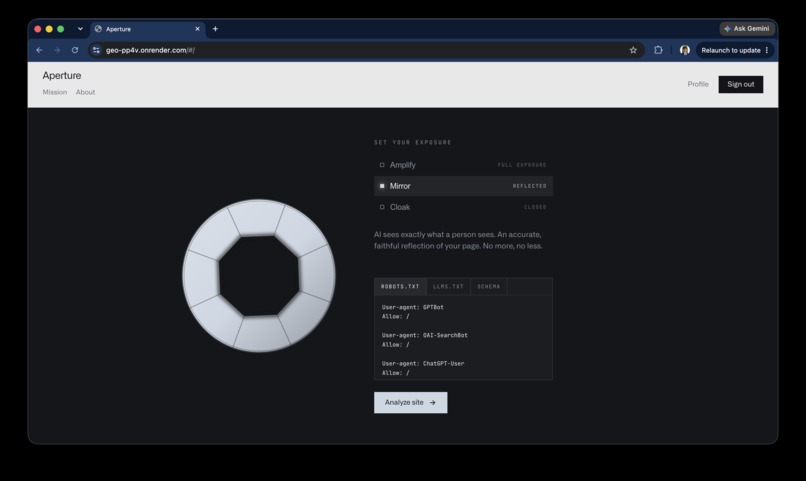Click Relaunch to update
The width and height of the screenshot is (806, 481).
tap(730, 50)
